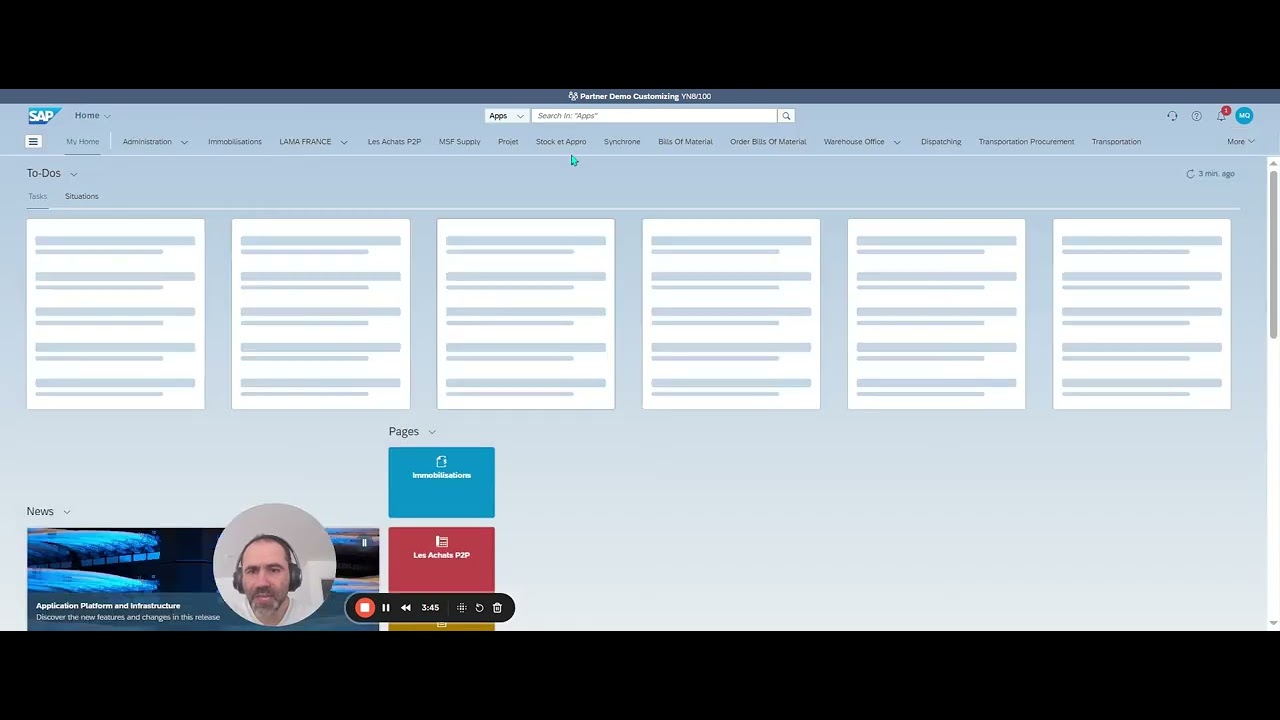Click into the Search In Apps field
Viewport: 1280px width, 720px height.
(655, 116)
